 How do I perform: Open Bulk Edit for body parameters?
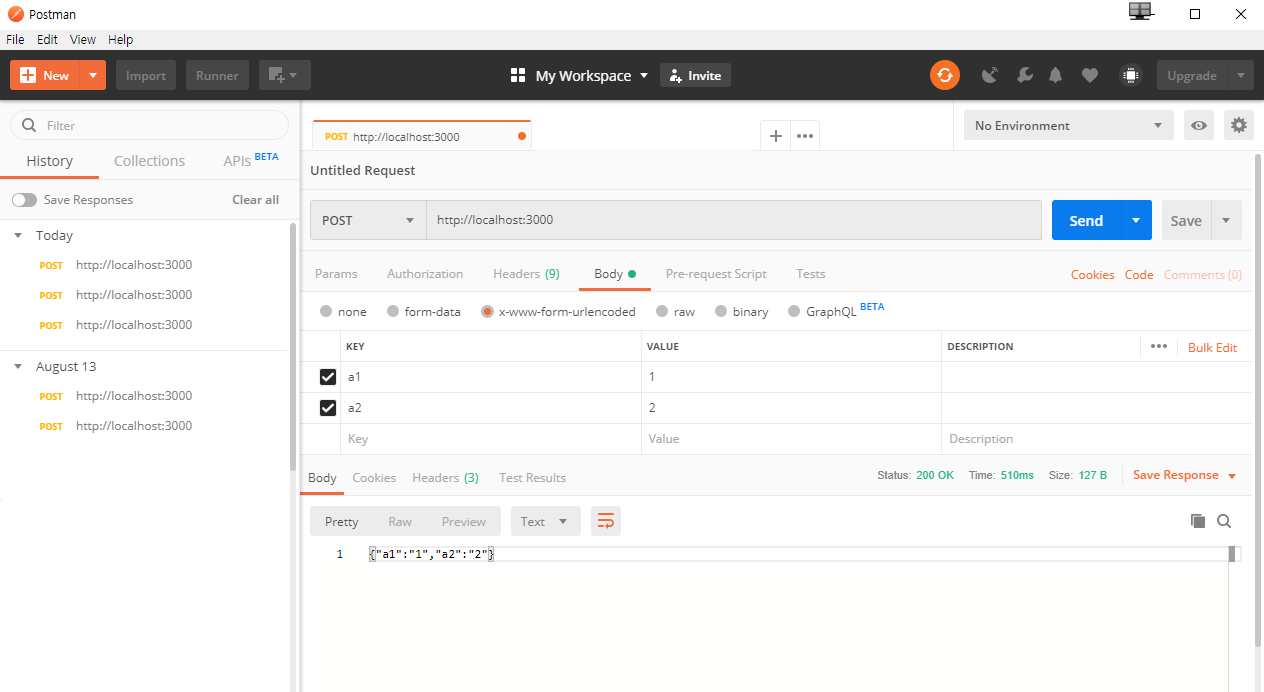click(1212, 347)
